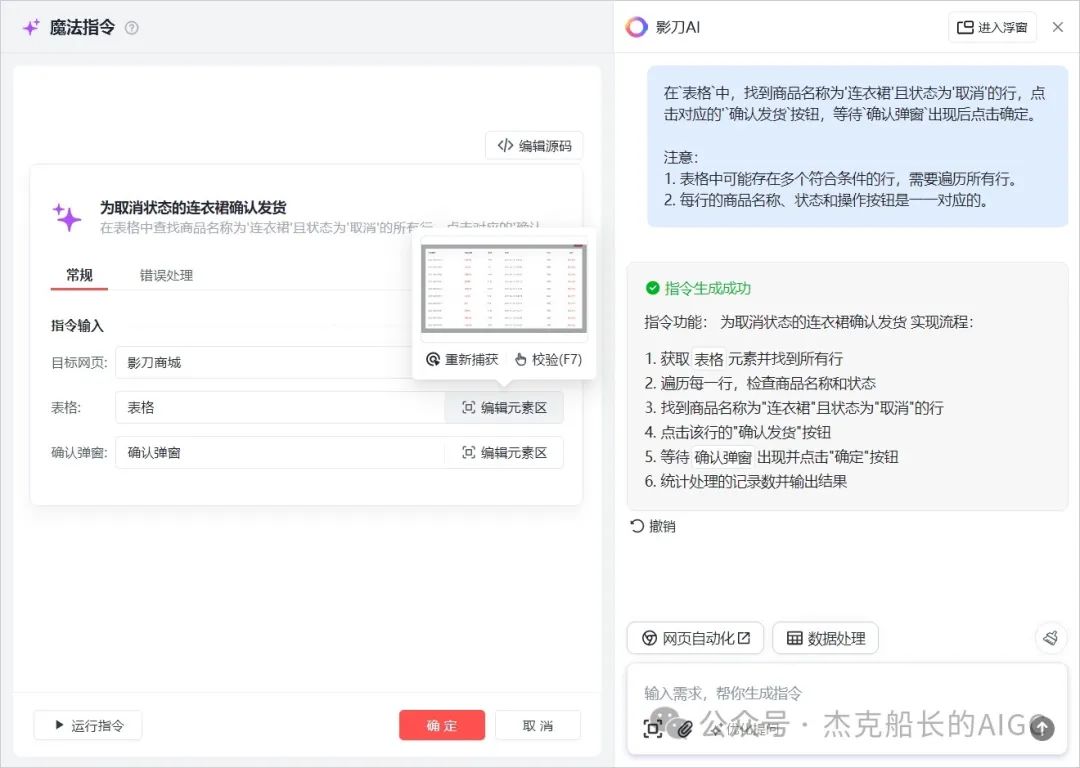Click the paperclip attachment icon
Viewport: 1080px width, 768px height.
(x=684, y=729)
